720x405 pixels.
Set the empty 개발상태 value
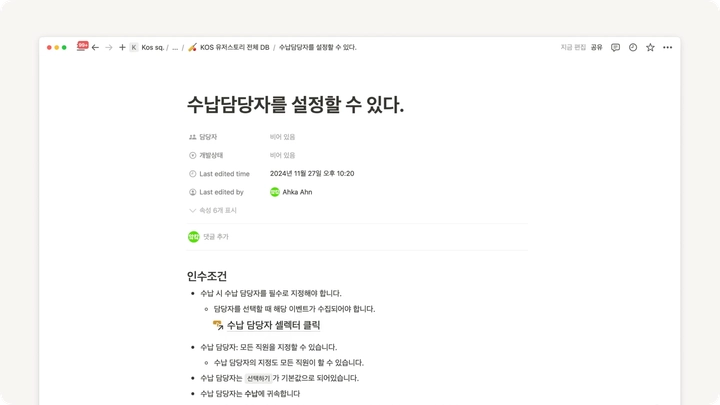pos(282,155)
